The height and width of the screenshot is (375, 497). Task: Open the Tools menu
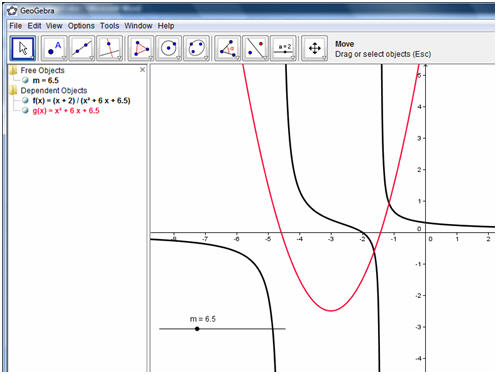(110, 26)
